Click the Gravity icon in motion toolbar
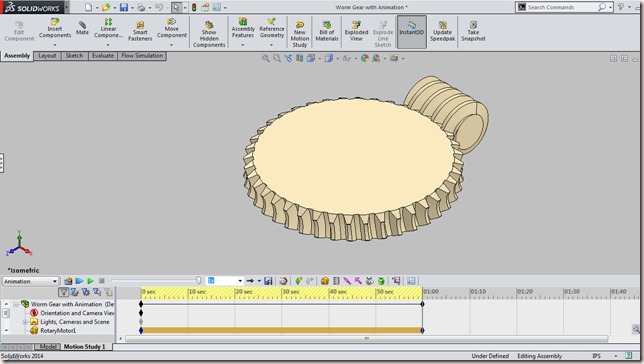 [381, 281]
